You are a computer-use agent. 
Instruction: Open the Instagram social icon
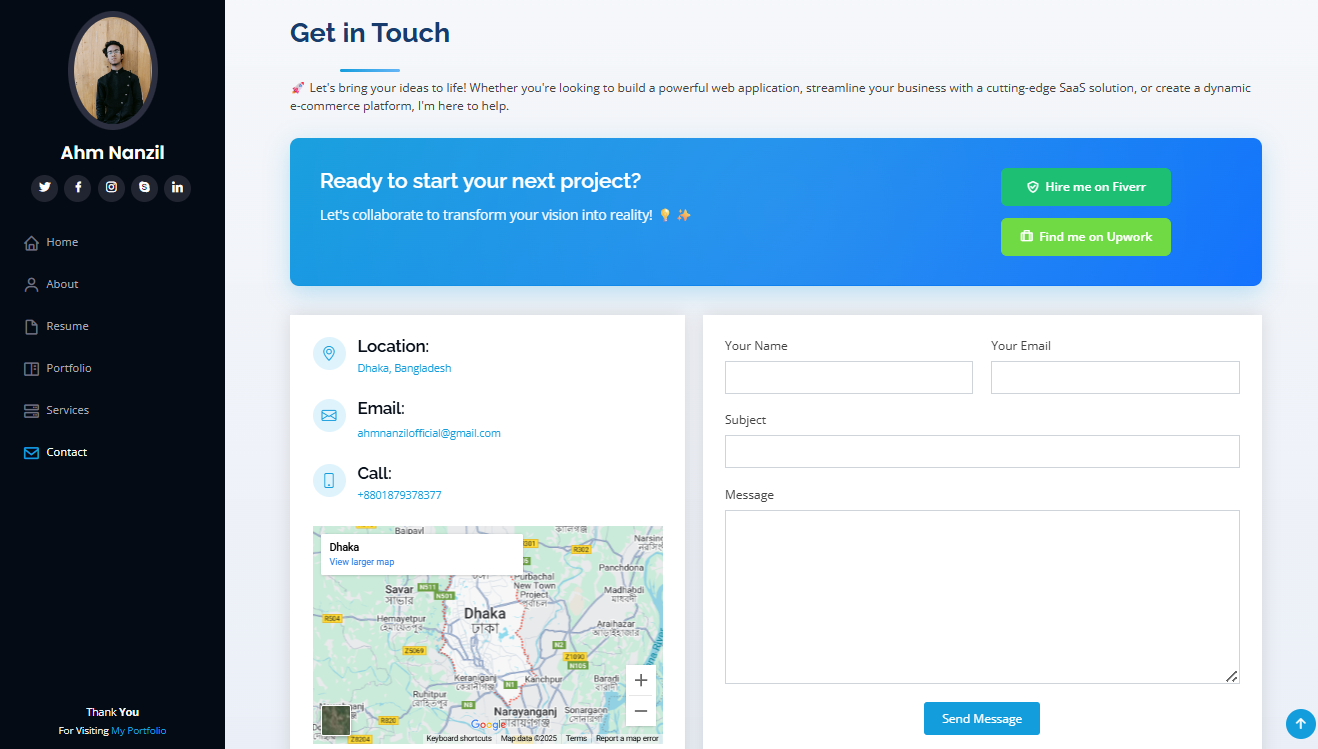click(x=111, y=188)
